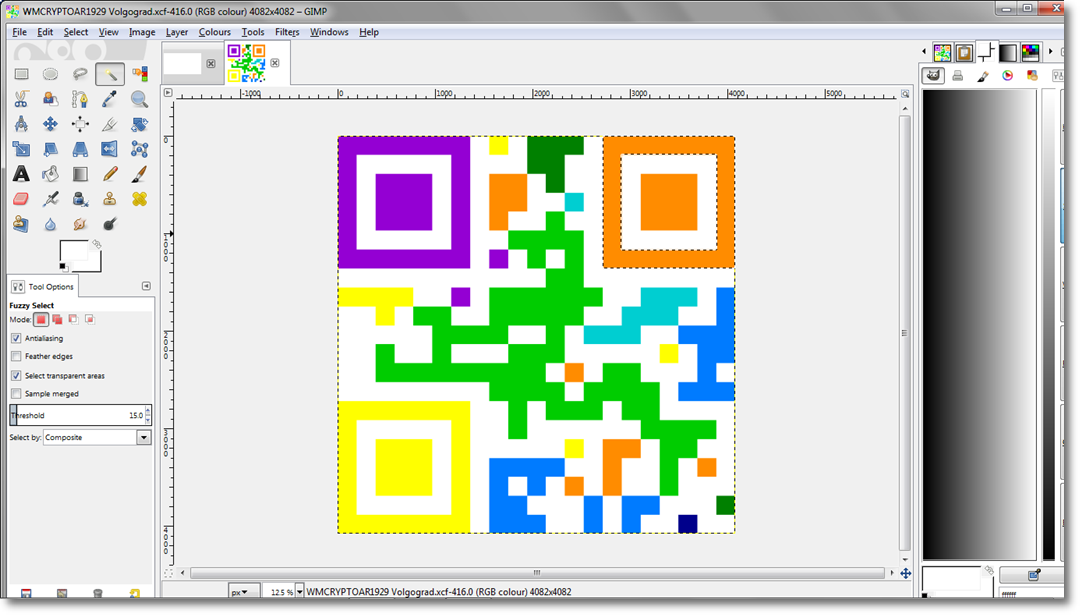
Task: Pick the Bucket Fill tool
Action: coord(50,174)
